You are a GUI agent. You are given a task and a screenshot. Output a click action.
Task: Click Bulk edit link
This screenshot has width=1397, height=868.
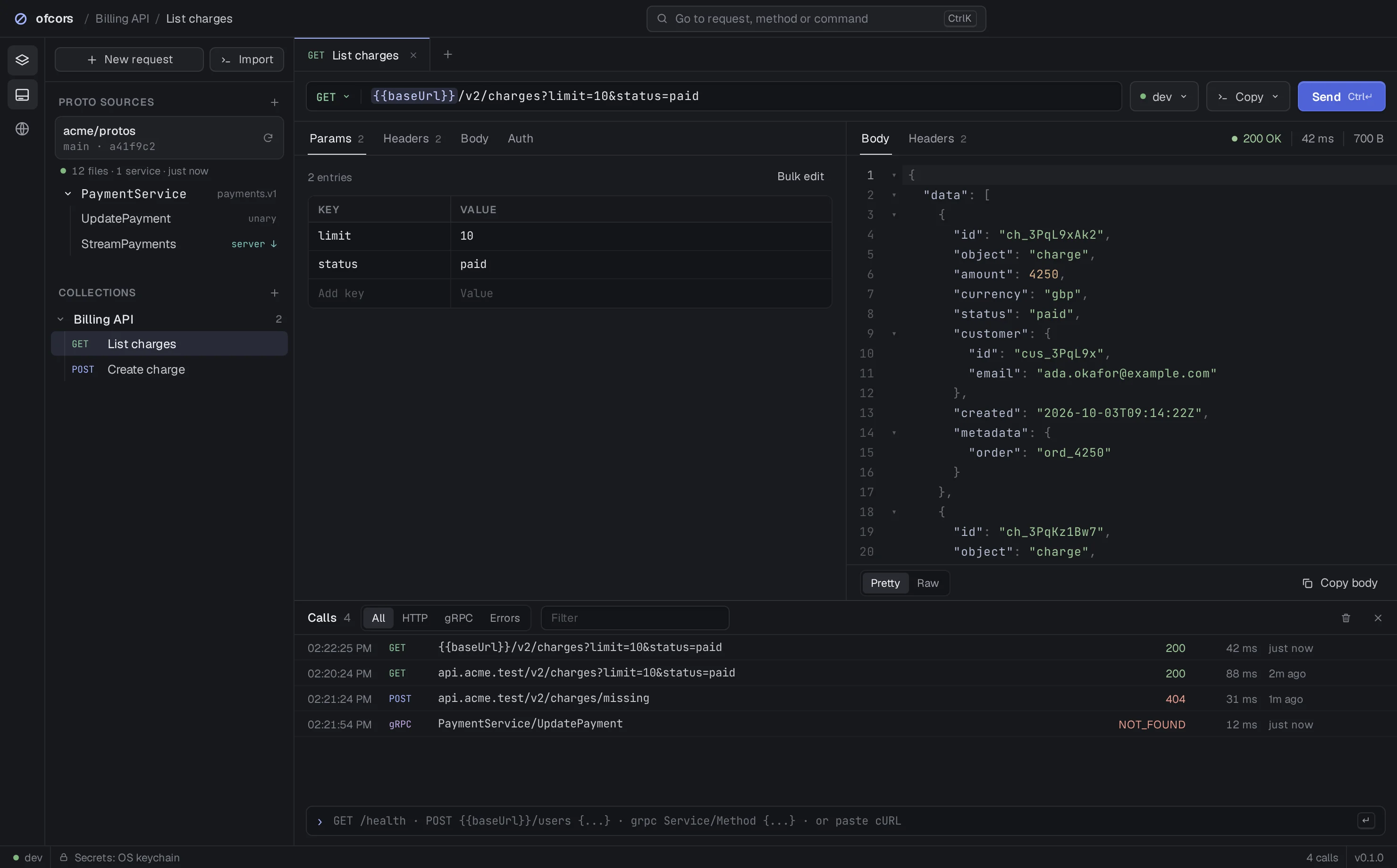(x=800, y=176)
